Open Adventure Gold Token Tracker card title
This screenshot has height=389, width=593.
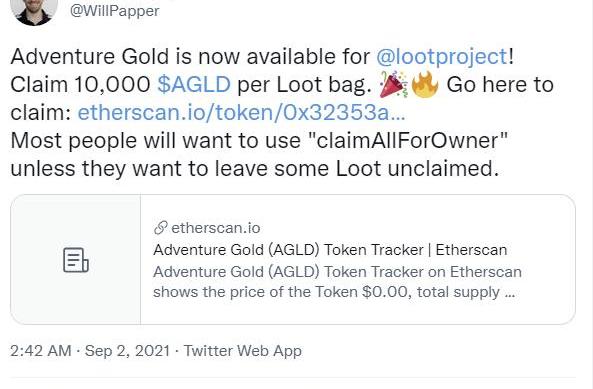coord(330,250)
